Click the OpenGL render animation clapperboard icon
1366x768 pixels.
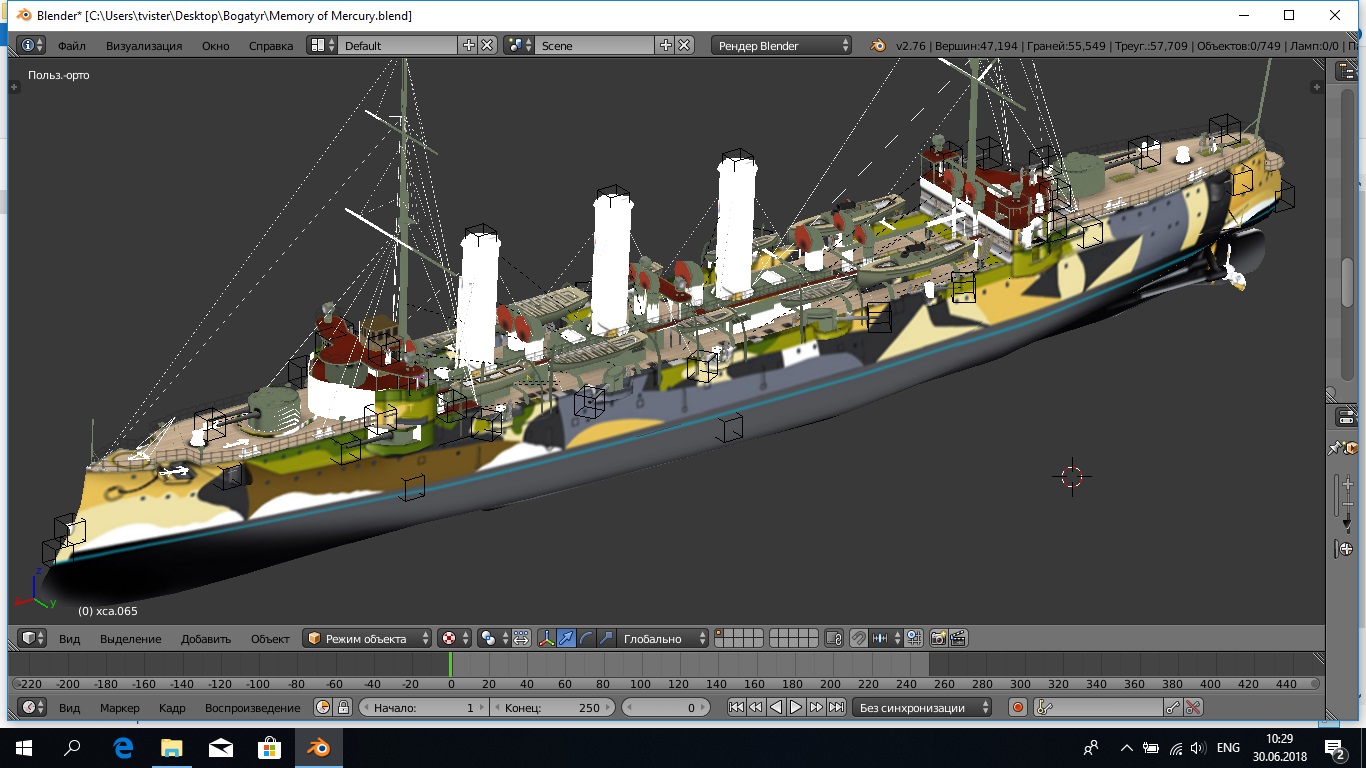958,638
